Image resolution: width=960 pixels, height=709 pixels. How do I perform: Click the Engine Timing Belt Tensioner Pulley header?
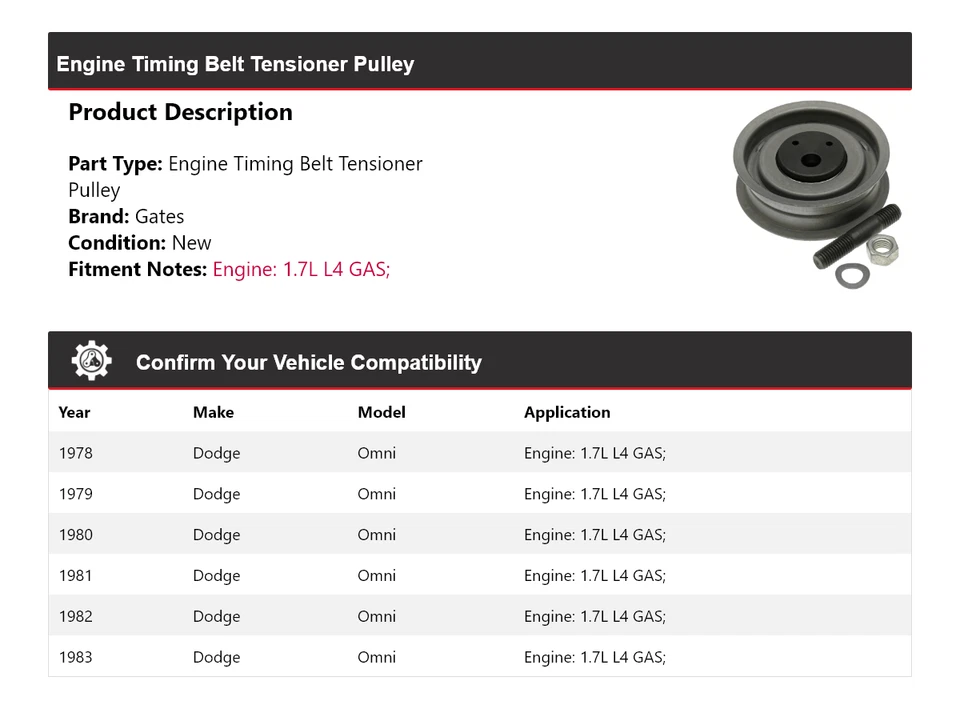coord(235,64)
